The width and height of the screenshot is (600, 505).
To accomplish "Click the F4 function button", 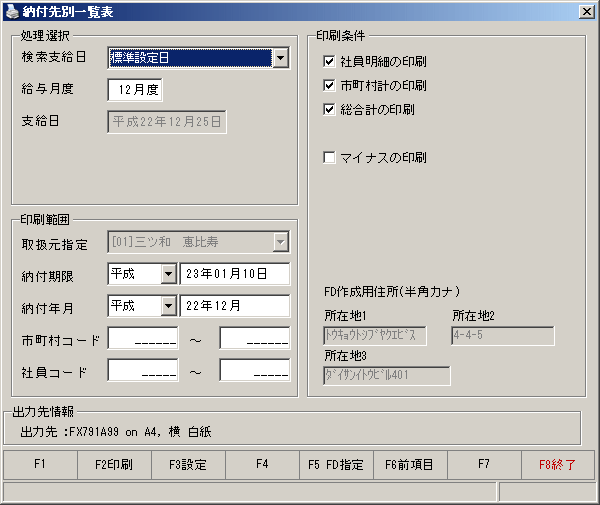I will click(x=262, y=464).
